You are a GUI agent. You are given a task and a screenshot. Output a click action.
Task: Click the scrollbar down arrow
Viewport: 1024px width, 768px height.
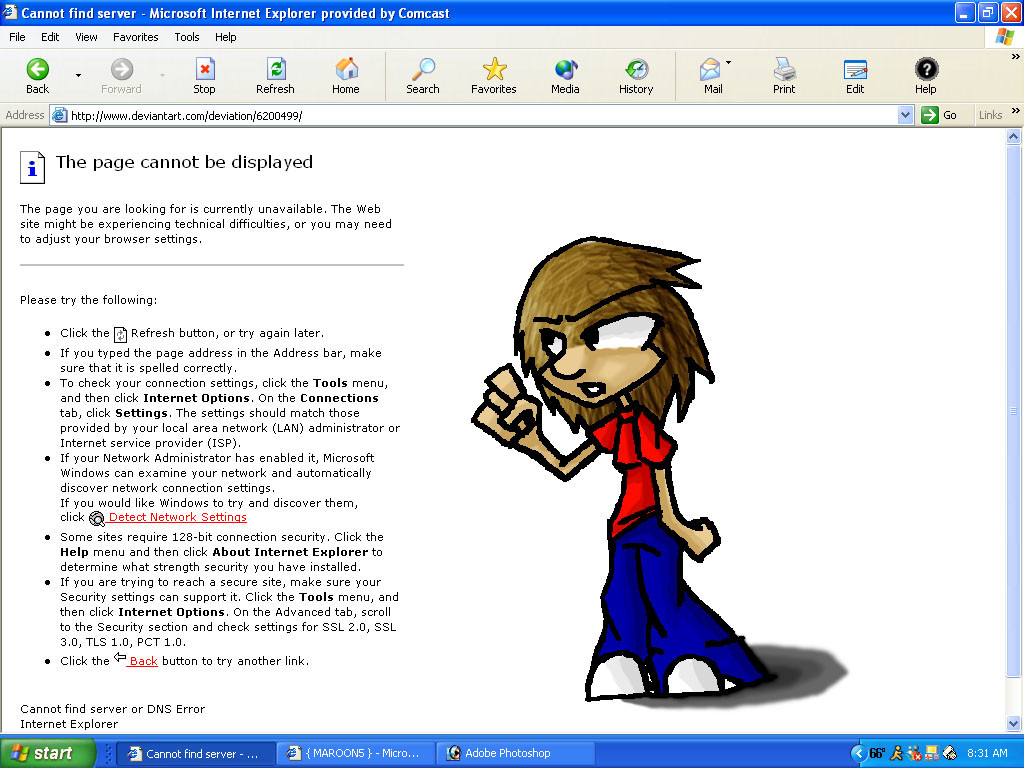1014,723
